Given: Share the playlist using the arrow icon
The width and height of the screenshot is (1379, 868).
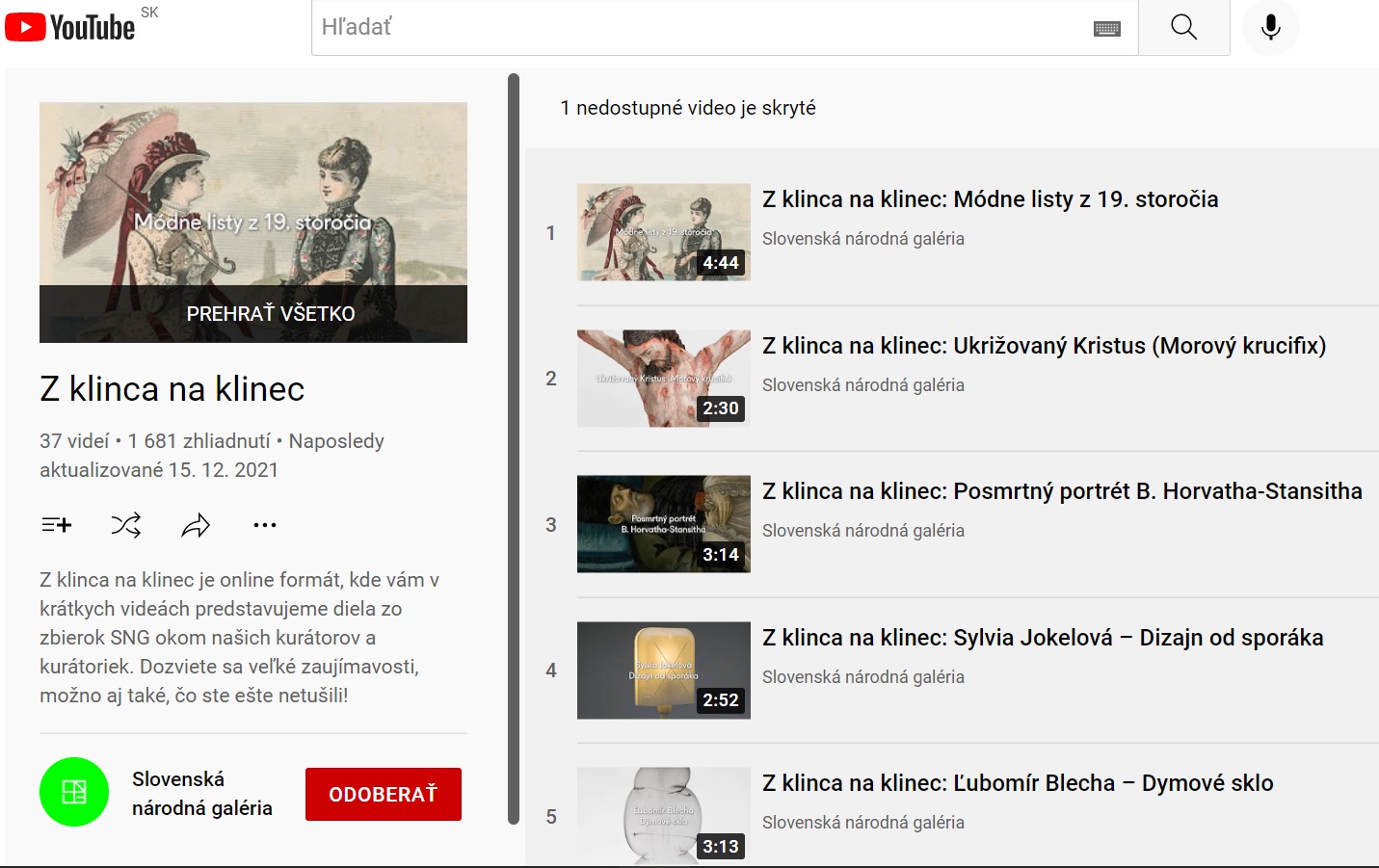Looking at the screenshot, I should click(x=196, y=525).
